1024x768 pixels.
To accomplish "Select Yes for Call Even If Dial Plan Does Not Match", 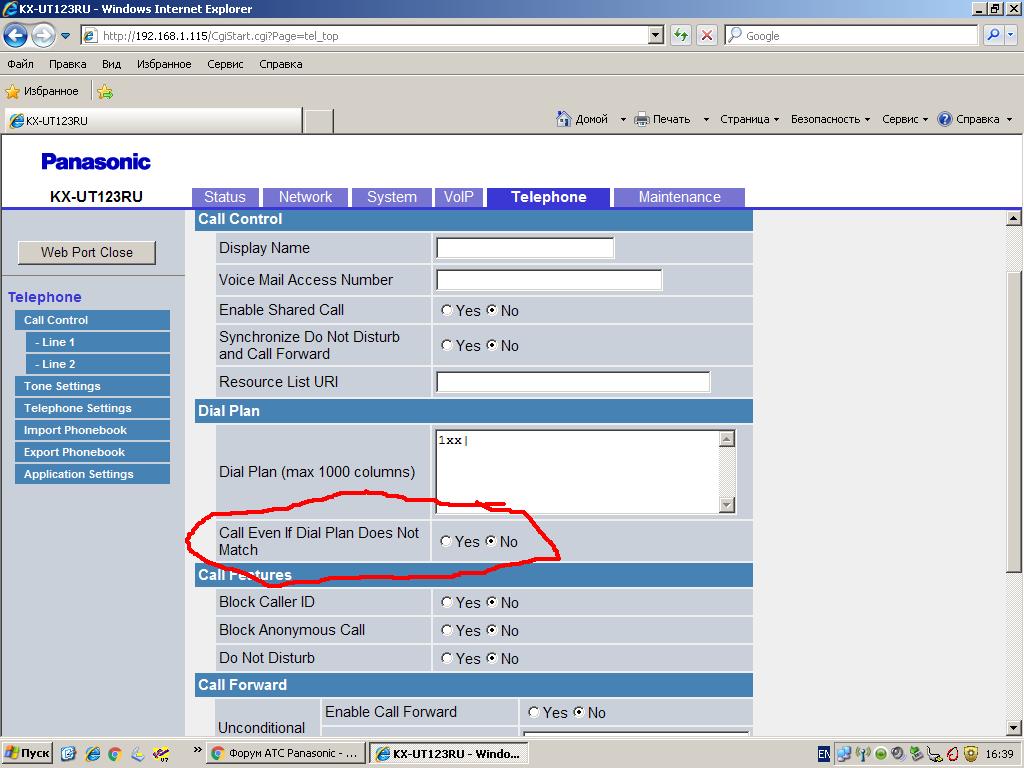I will (x=446, y=541).
